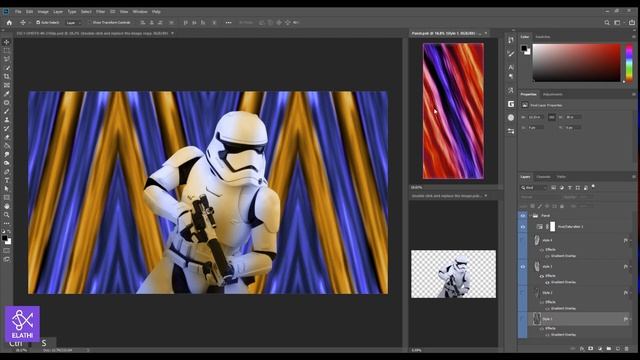Select the Eyedropper tool
This screenshot has height=360, width=640.
(x=7, y=94)
